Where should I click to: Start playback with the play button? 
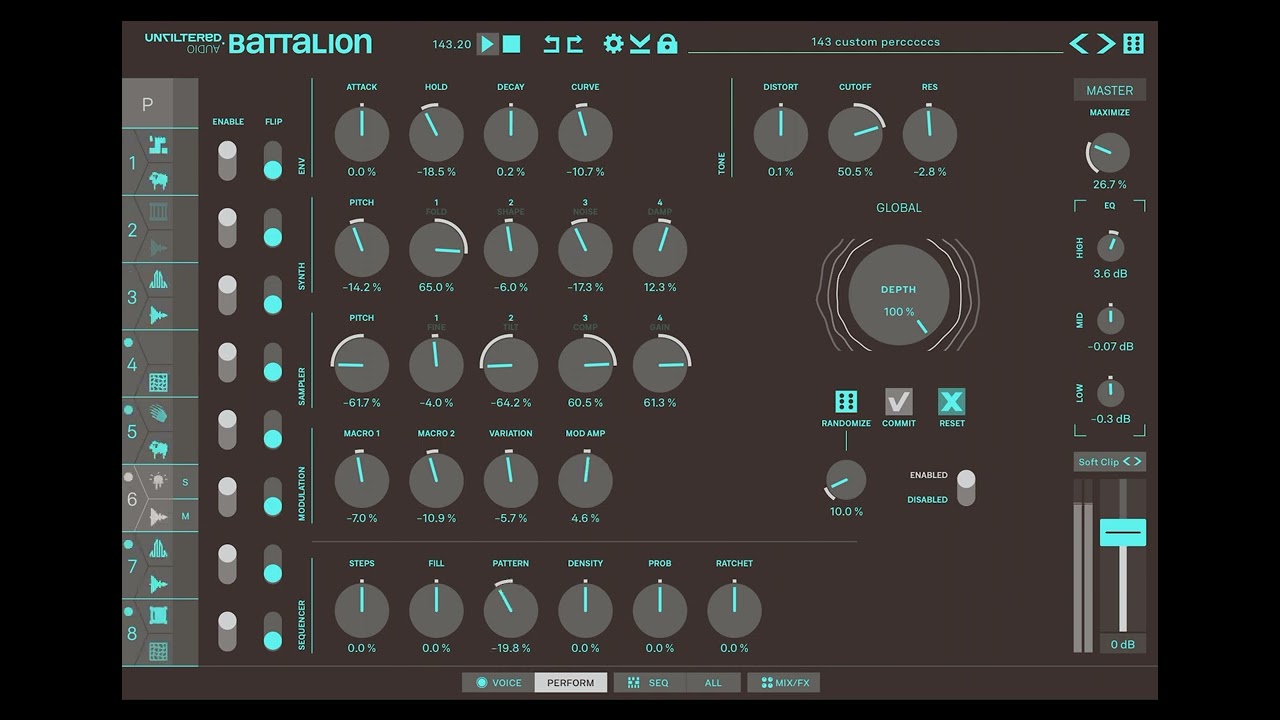click(x=487, y=44)
